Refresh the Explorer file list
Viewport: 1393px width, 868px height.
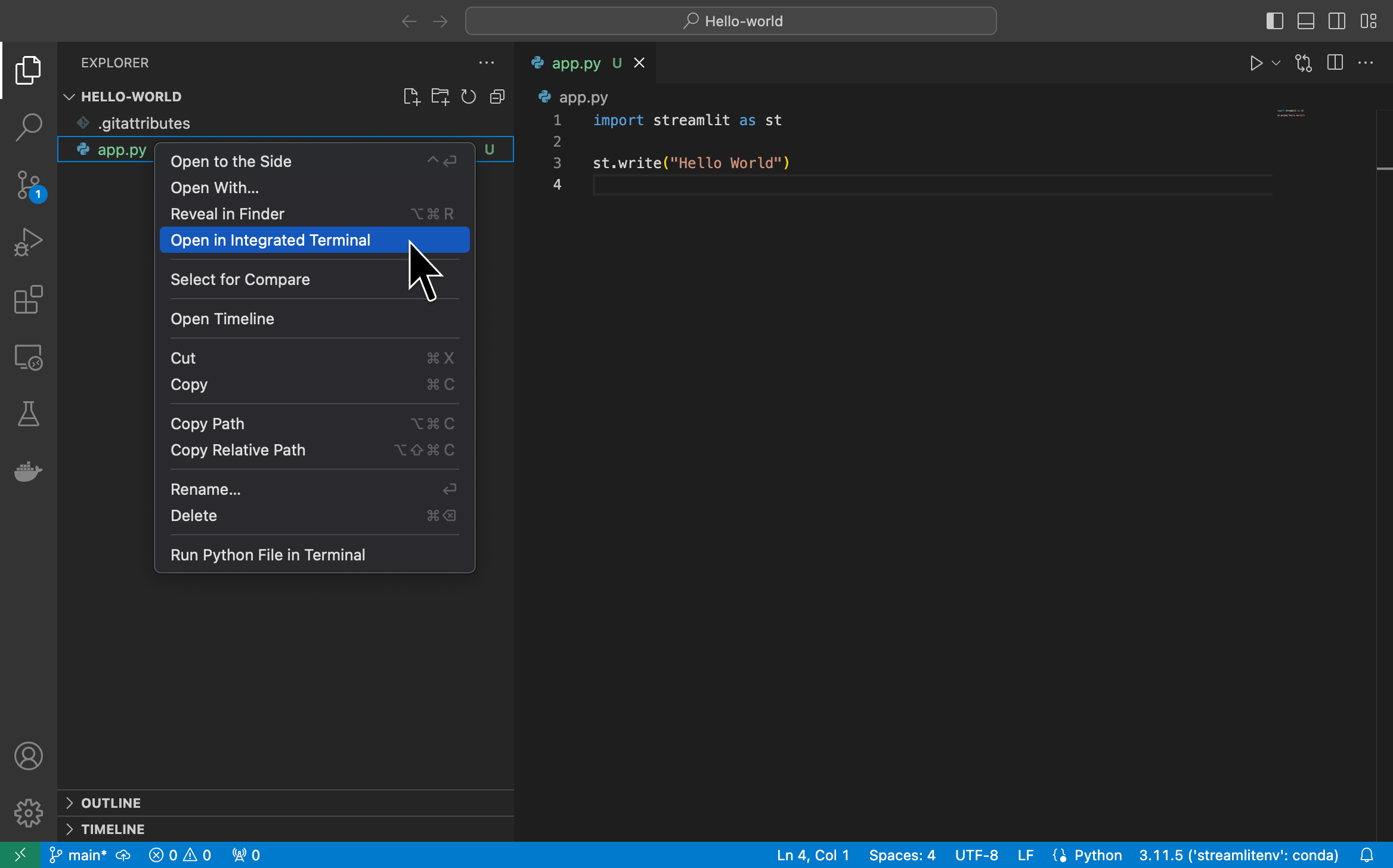click(x=469, y=96)
